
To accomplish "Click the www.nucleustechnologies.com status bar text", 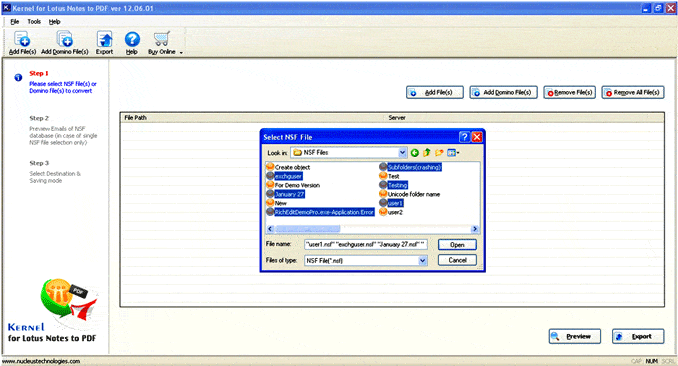I will click(x=42, y=361).
